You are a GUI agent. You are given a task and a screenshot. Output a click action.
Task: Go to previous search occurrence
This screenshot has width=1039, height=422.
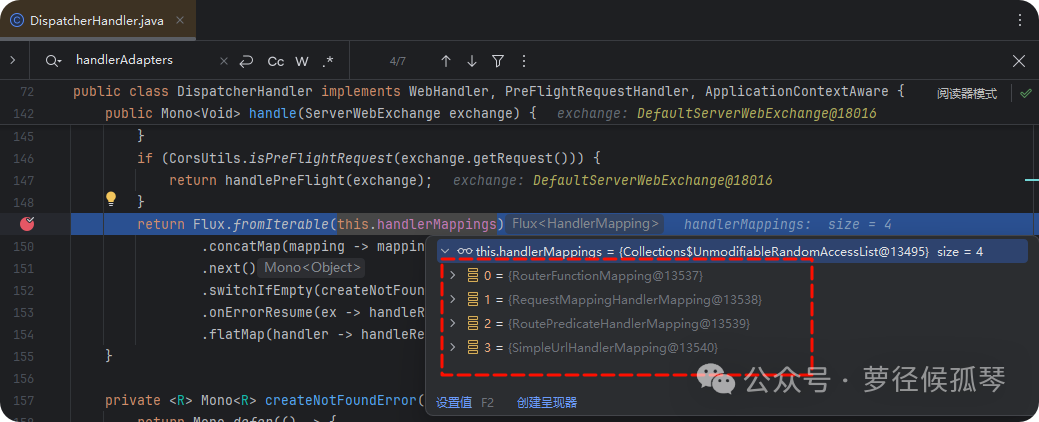pos(446,61)
